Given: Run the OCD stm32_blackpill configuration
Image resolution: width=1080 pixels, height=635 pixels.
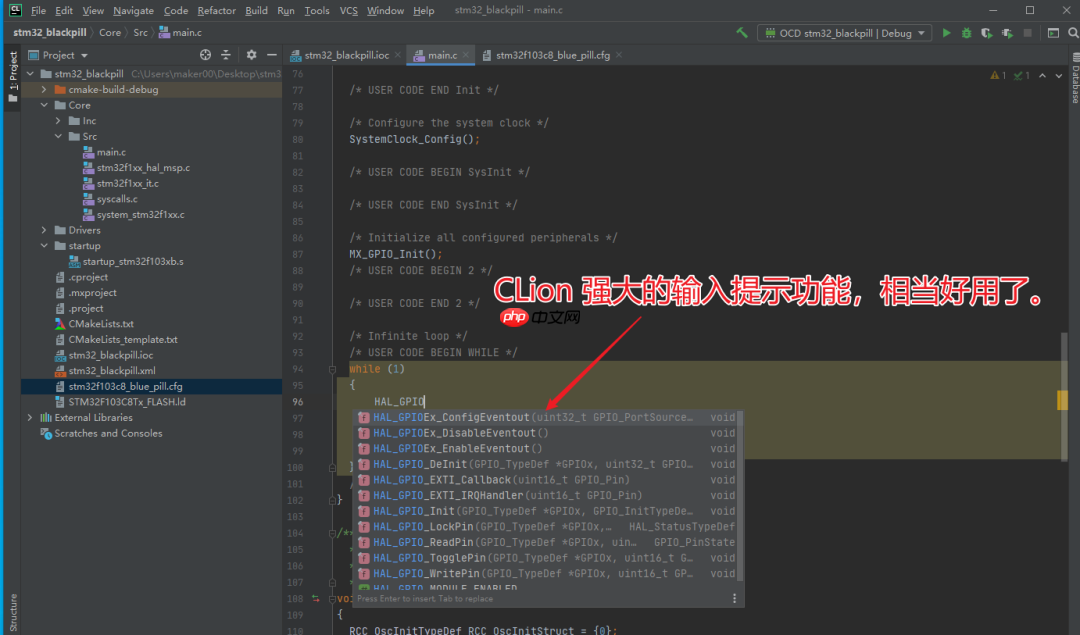Looking at the screenshot, I should 946,31.
